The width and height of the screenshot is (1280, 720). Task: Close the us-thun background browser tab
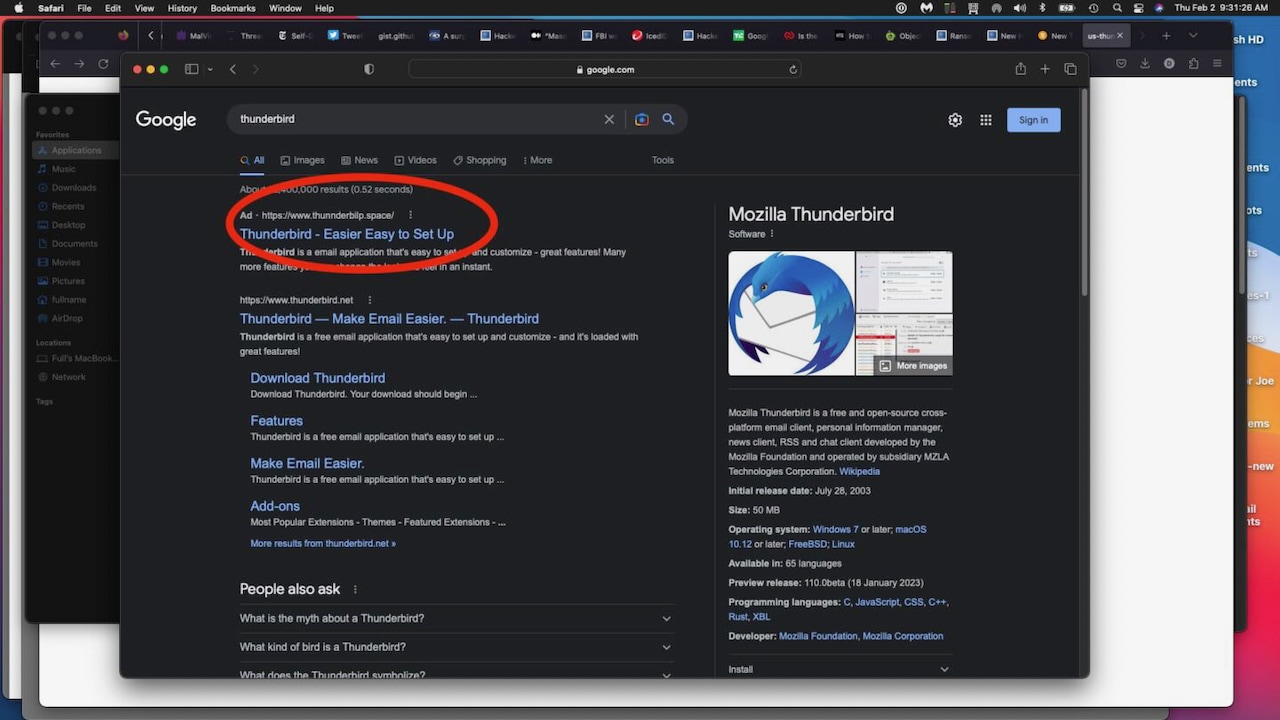click(x=1119, y=35)
